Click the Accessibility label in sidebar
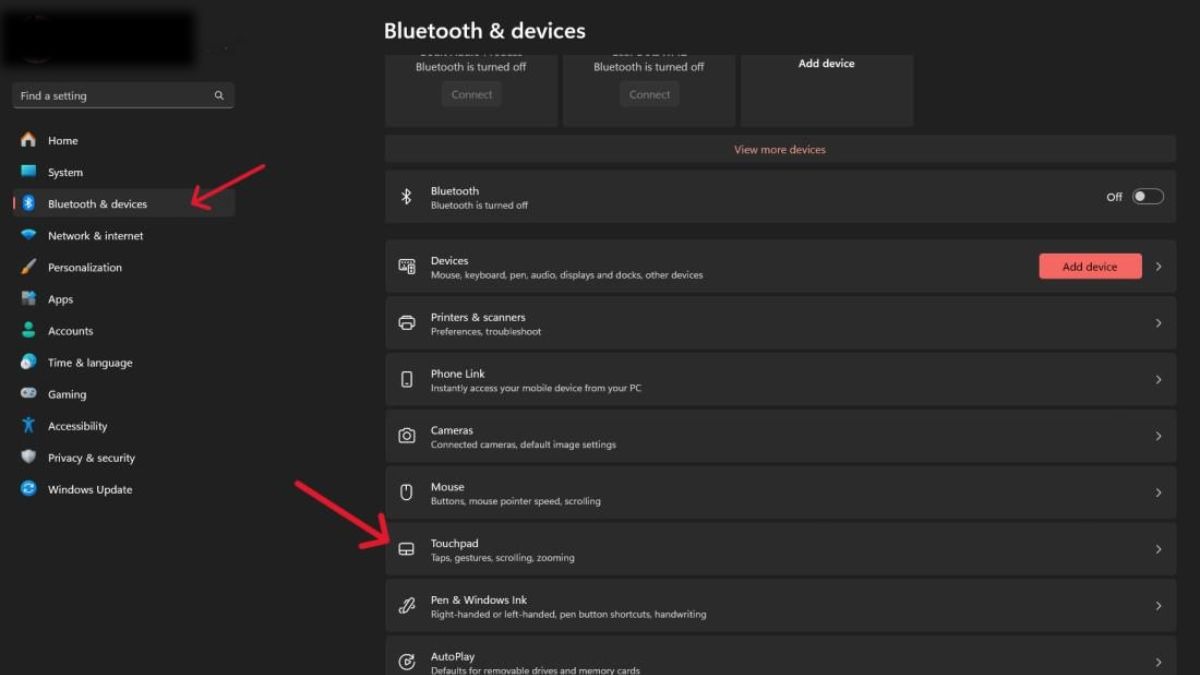 pyautogui.click(x=77, y=426)
